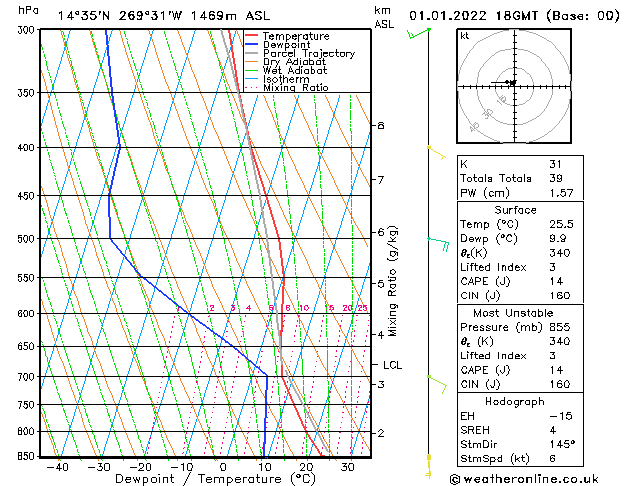Click the yellow wind barb at 850 hPa
The height and width of the screenshot is (486, 629).
point(429,459)
